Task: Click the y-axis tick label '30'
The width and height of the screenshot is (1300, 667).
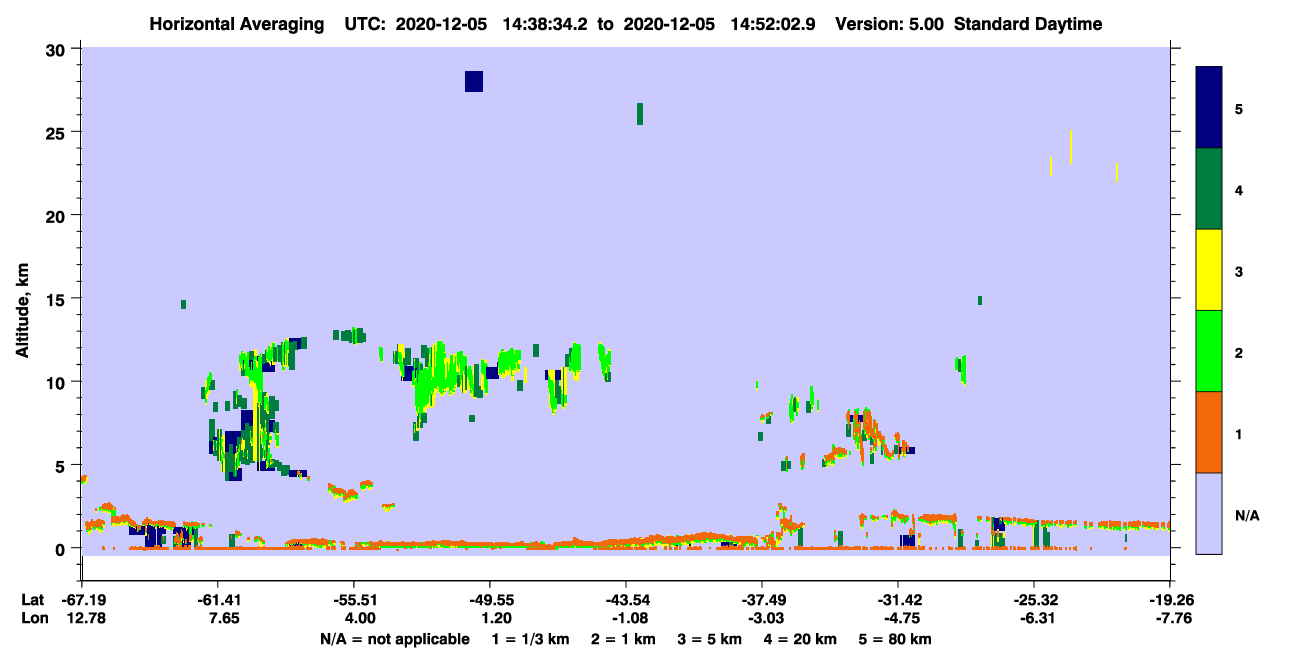Action: (x=58, y=49)
